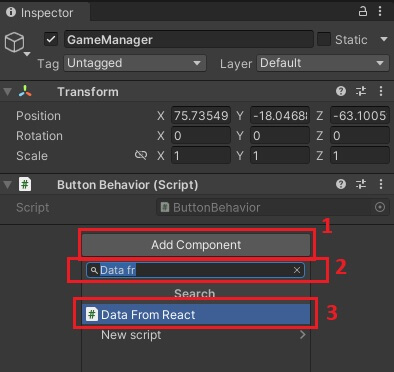Toggle the constrained proportions link on Scale

pyautogui.click(x=141, y=155)
